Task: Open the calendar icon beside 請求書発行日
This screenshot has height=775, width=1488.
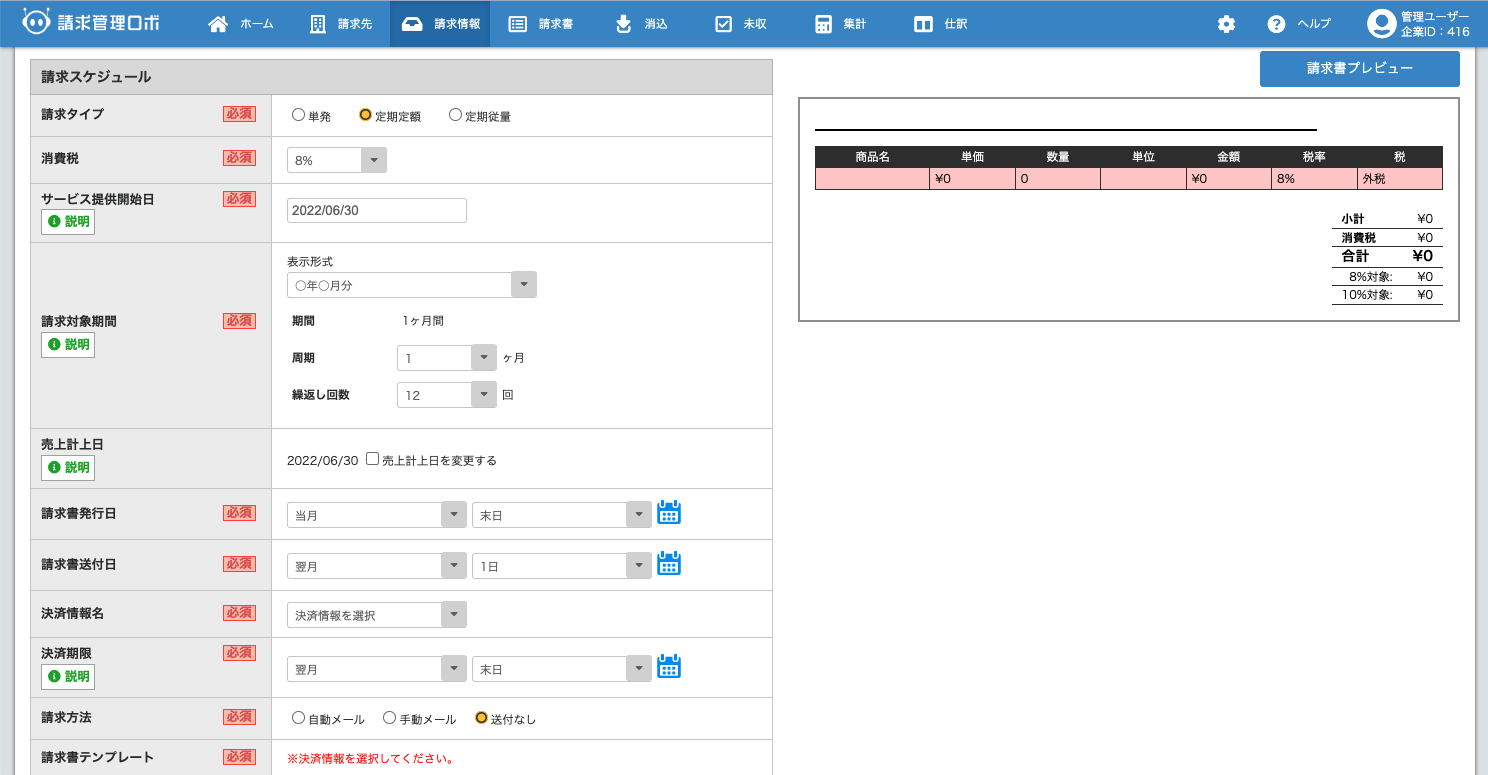Action: [669, 512]
